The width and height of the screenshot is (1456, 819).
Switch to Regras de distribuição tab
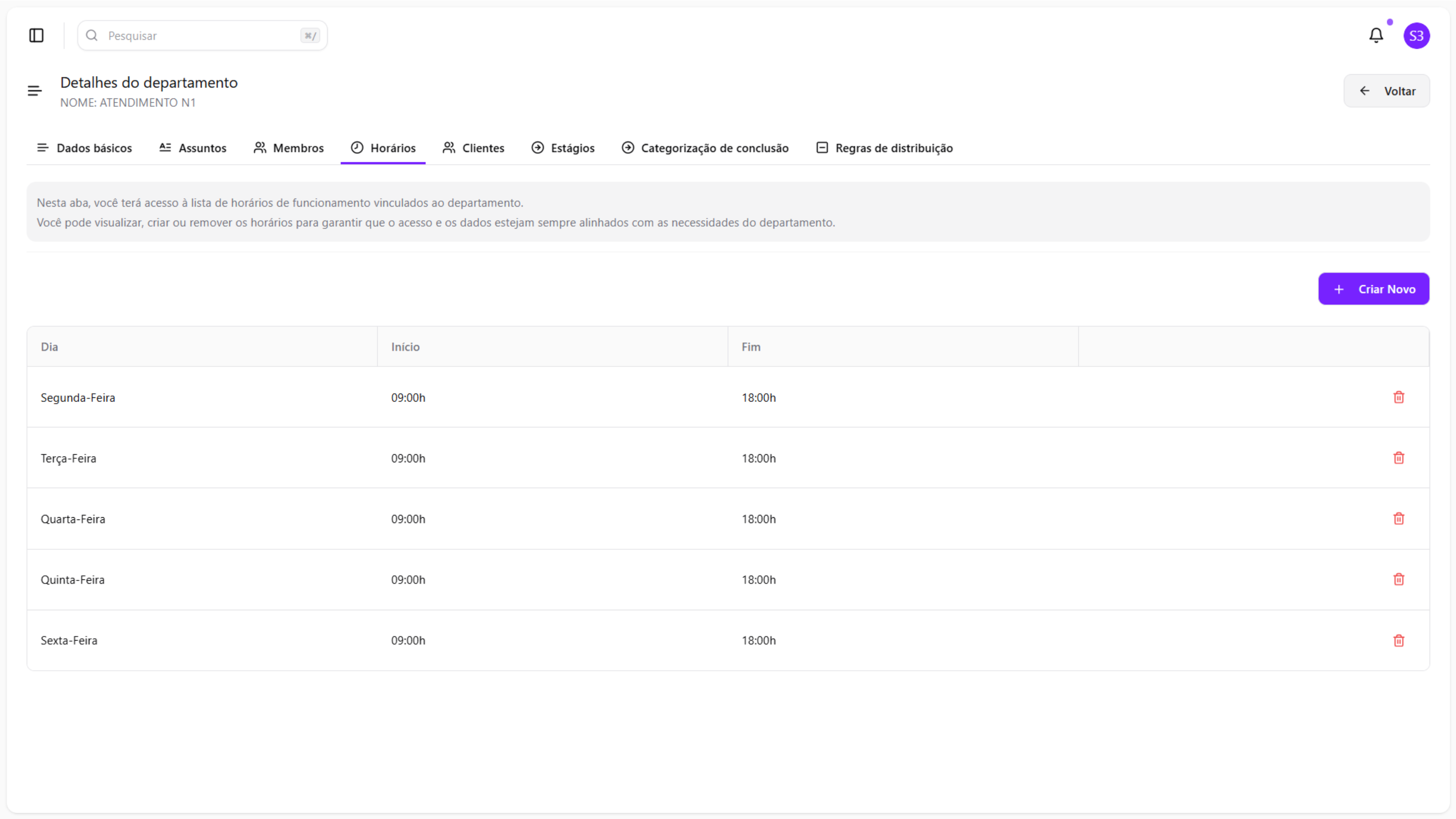pyautogui.click(x=884, y=148)
